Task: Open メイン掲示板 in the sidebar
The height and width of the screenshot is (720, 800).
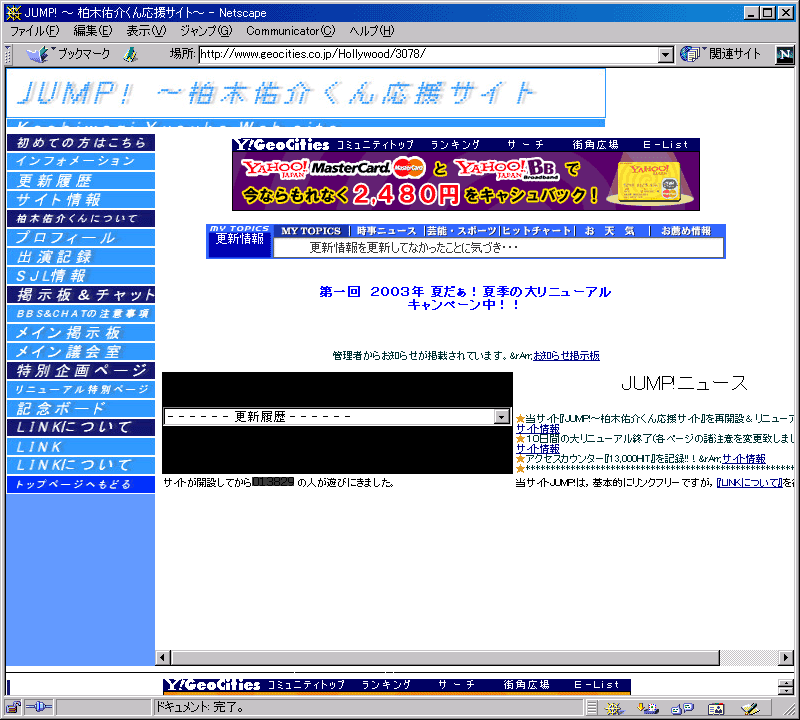Action: (x=81, y=333)
